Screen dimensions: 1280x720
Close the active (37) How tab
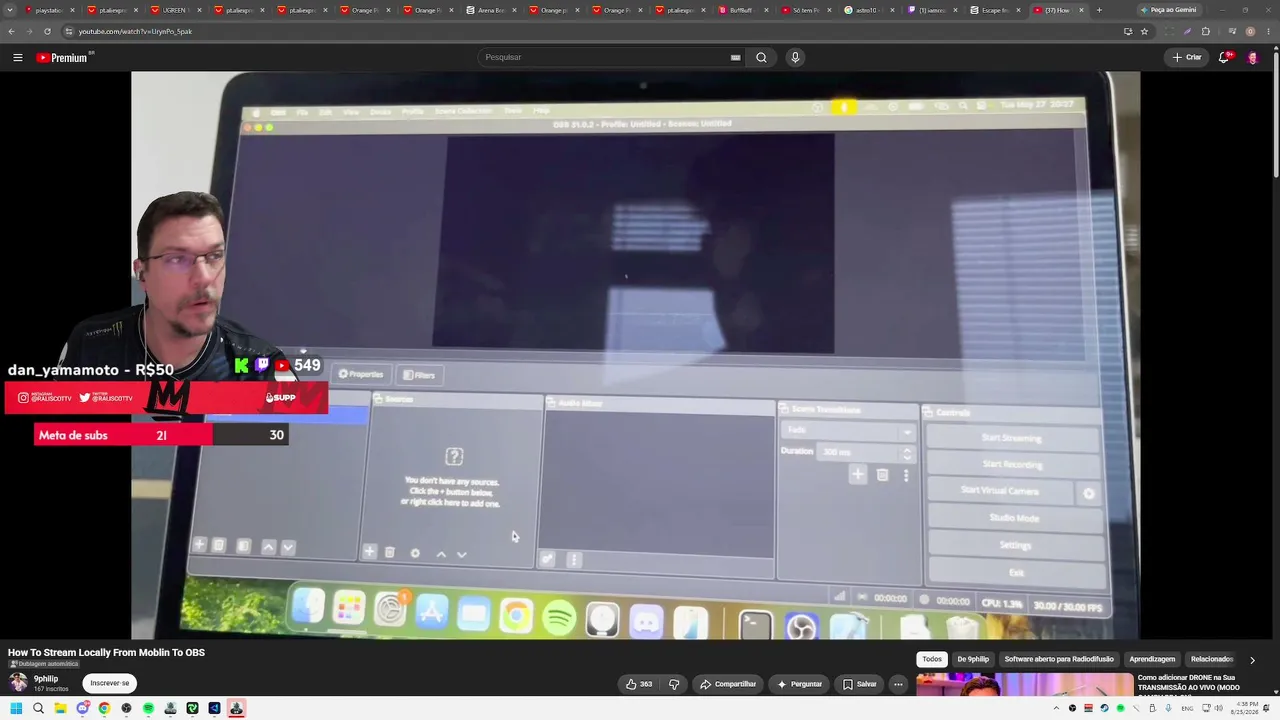click(x=1081, y=10)
